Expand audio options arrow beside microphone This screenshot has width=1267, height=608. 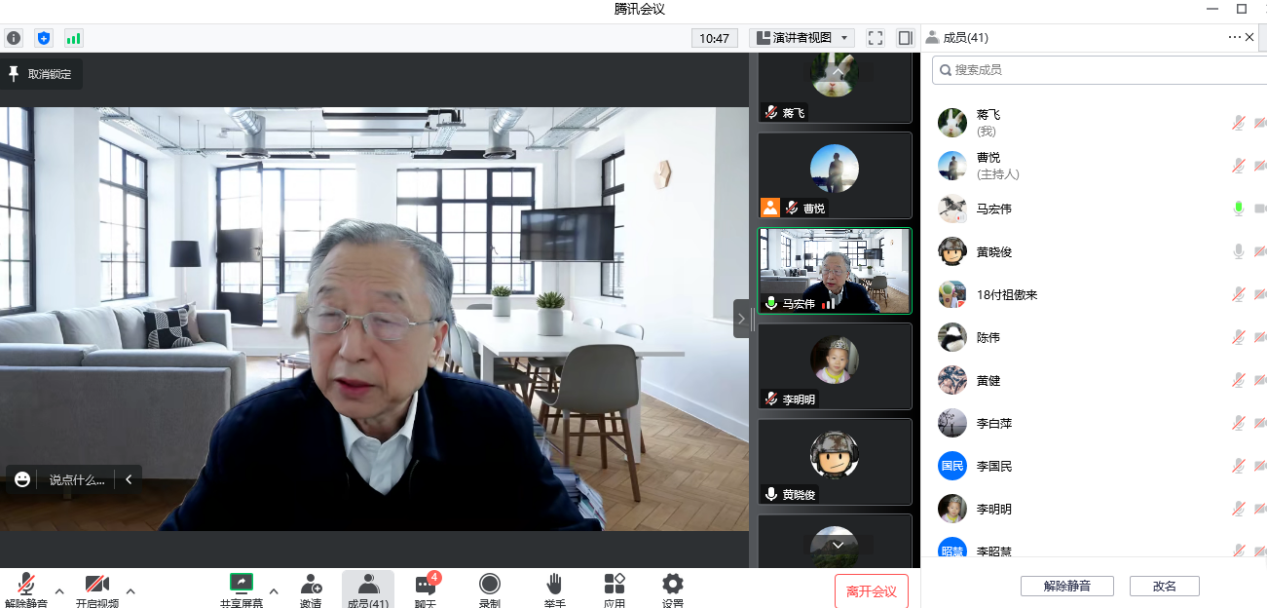click(x=59, y=590)
